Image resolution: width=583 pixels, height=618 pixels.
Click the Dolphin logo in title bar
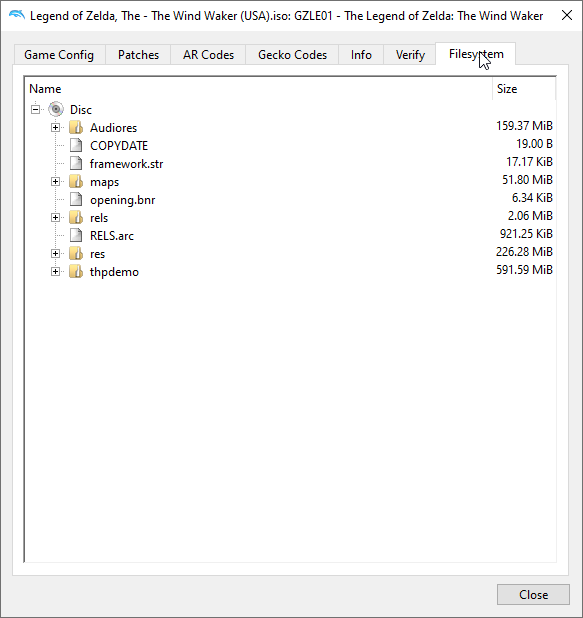tap(17, 15)
